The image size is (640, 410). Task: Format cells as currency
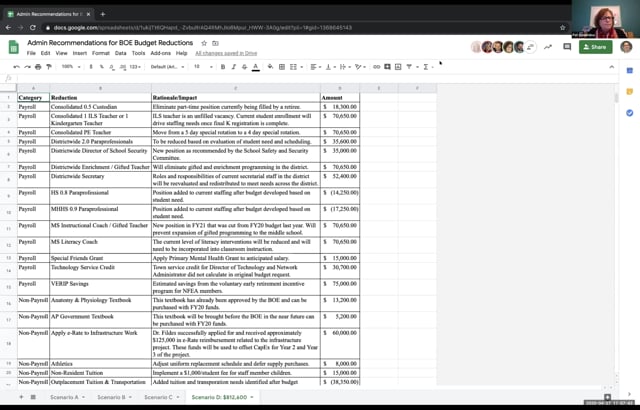(x=91, y=67)
